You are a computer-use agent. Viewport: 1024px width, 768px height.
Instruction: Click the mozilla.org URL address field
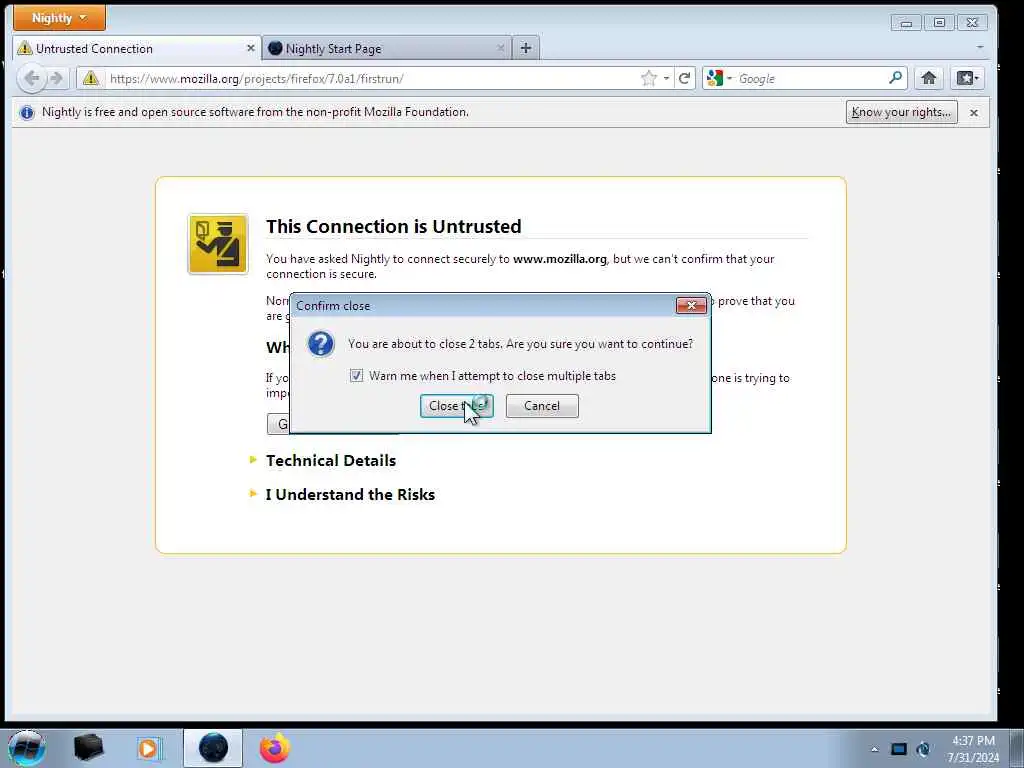point(372,78)
